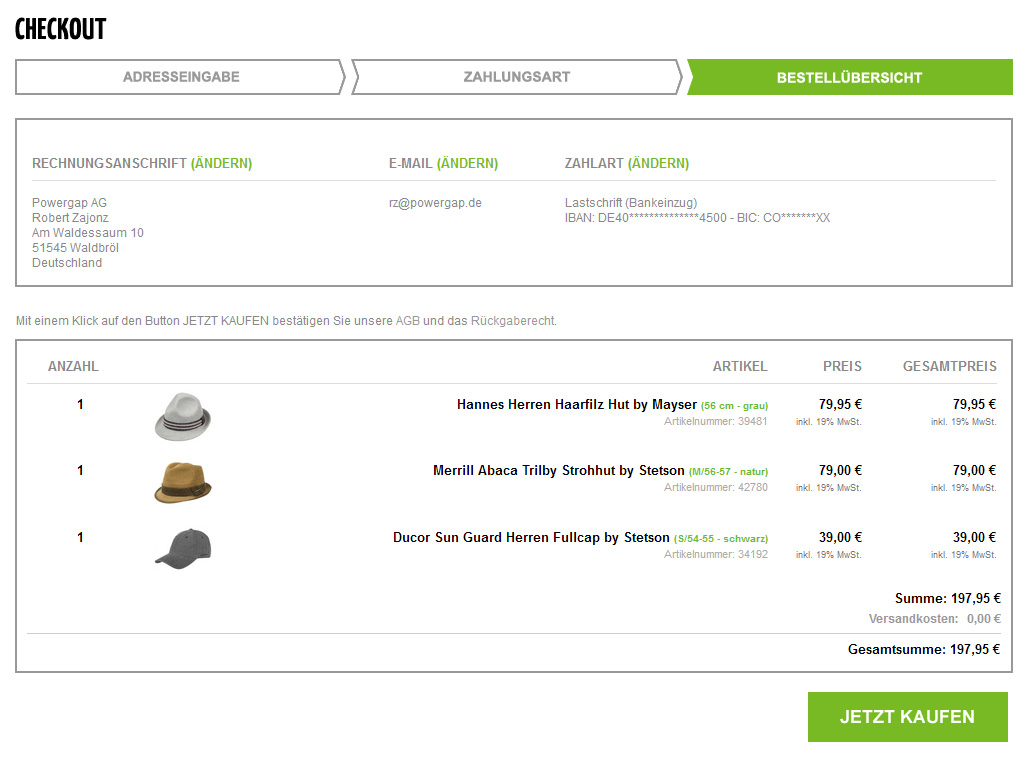Viewport: 1030px width, 764px height.
Task: Click the Gesamtsumme: 197,95 € line
Action: point(924,650)
